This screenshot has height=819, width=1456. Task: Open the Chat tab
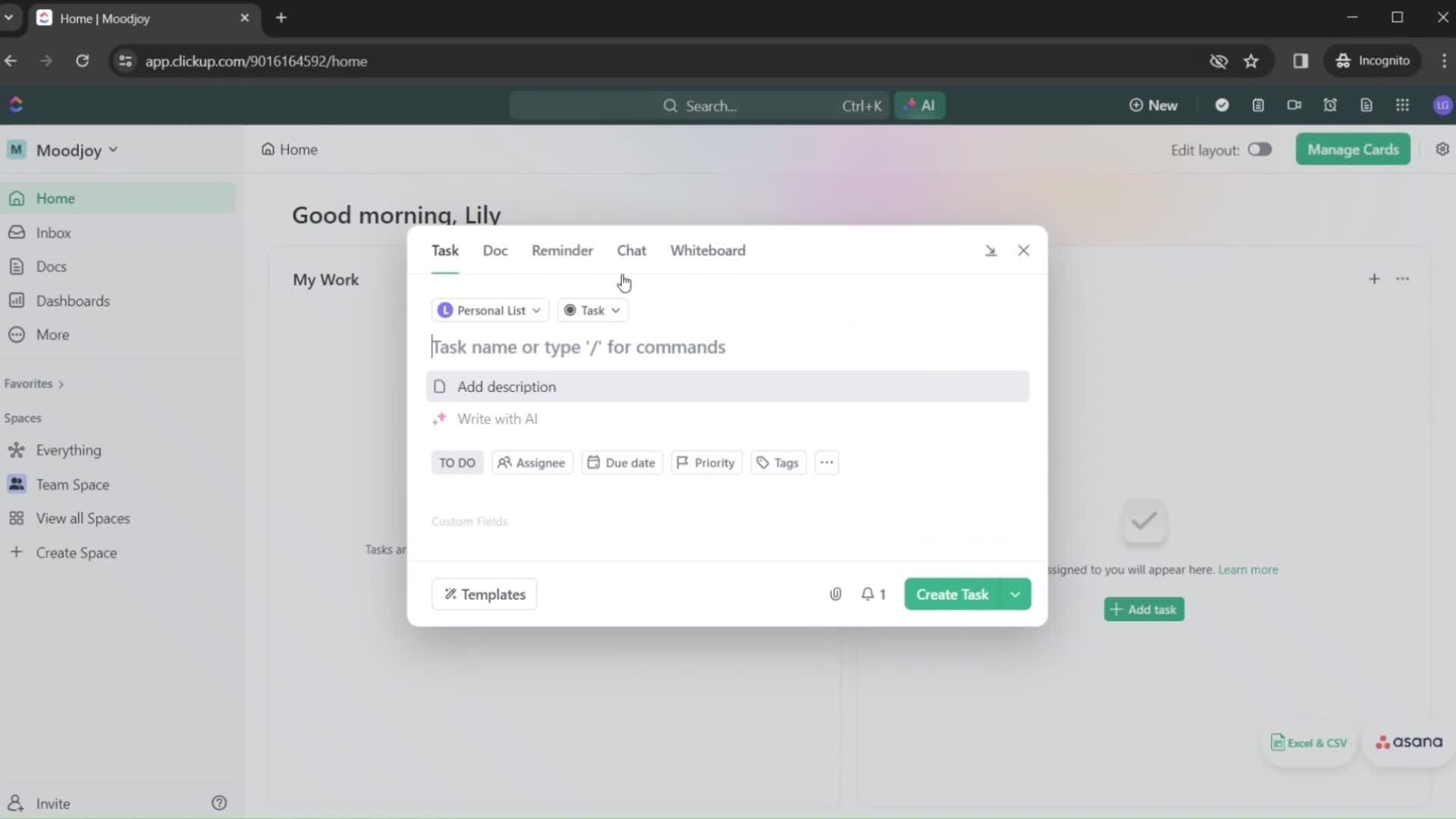coord(631,250)
